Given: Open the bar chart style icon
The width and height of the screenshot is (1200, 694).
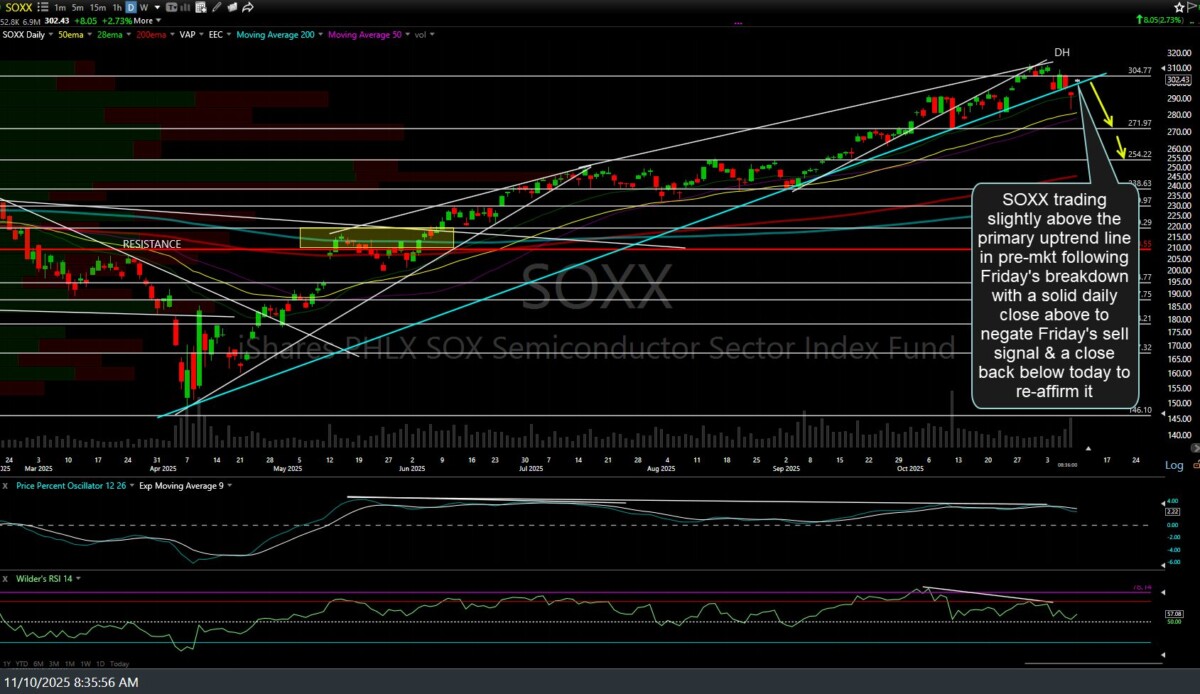Looking at the screenshot, I should point(184,7).
